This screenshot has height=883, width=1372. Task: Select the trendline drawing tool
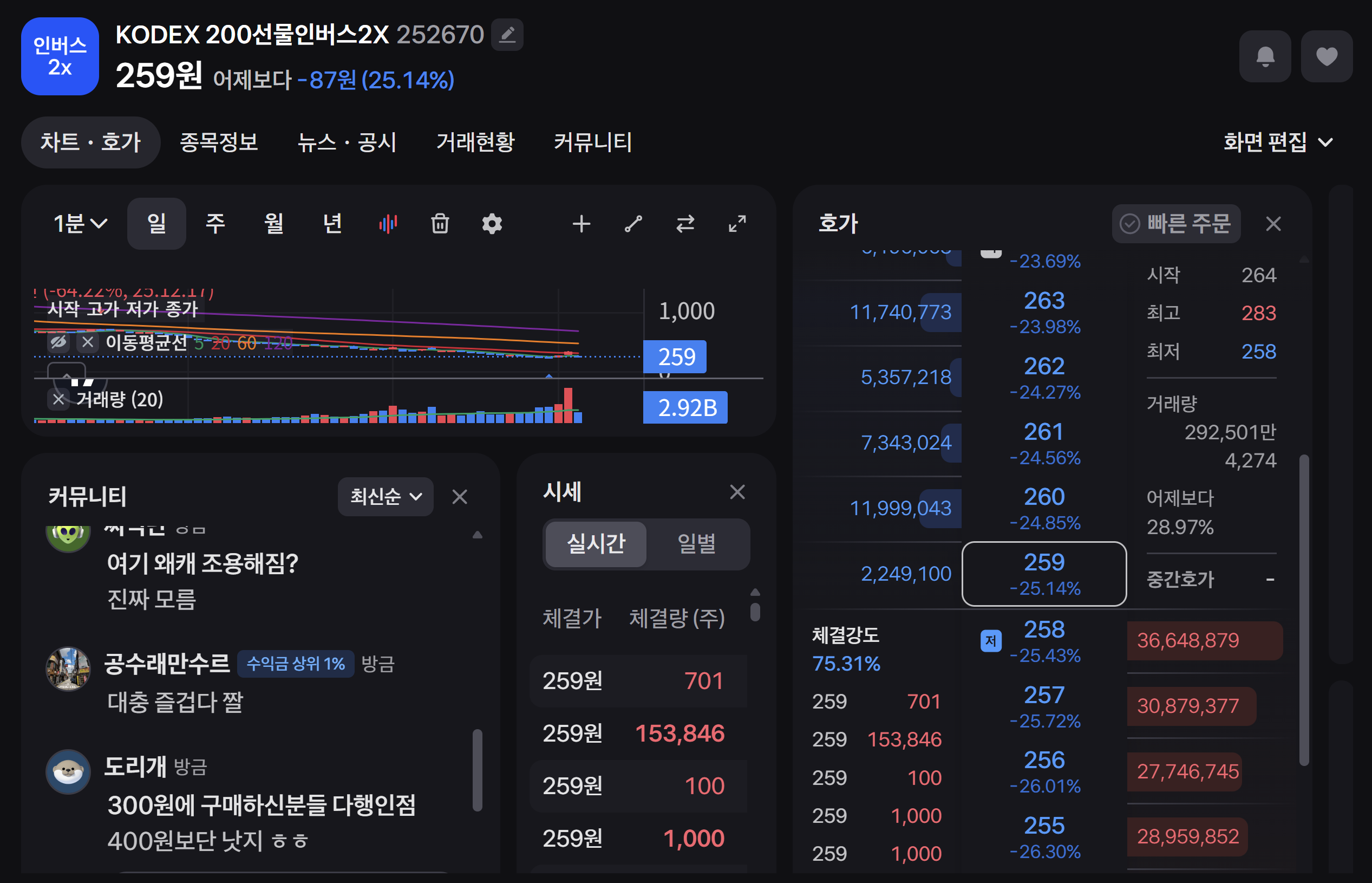tap(633, 224)
